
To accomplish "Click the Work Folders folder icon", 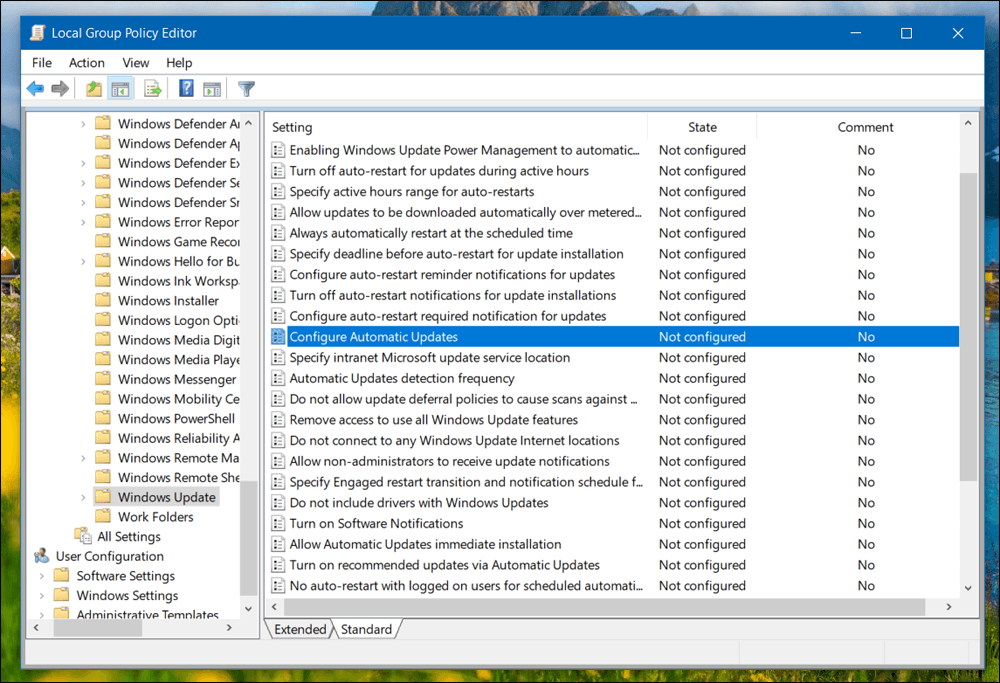I will pos(103,516).
